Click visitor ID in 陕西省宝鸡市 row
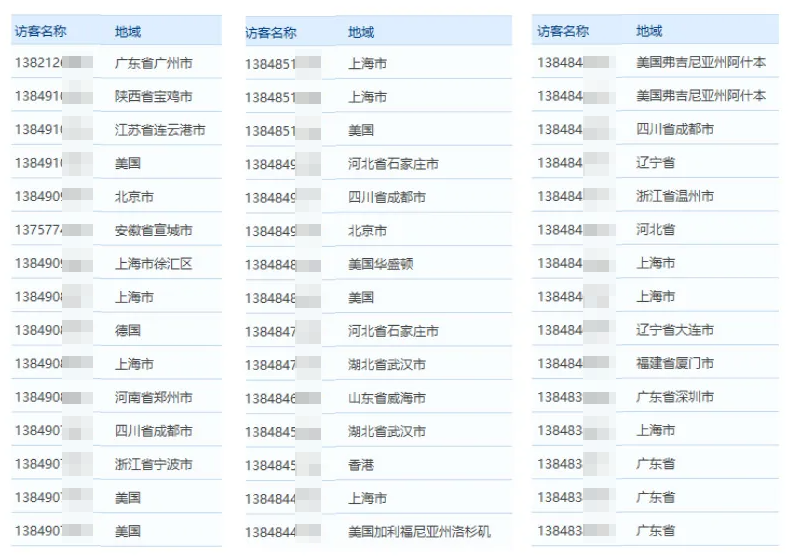791x557 pixels. coord(53,96)
